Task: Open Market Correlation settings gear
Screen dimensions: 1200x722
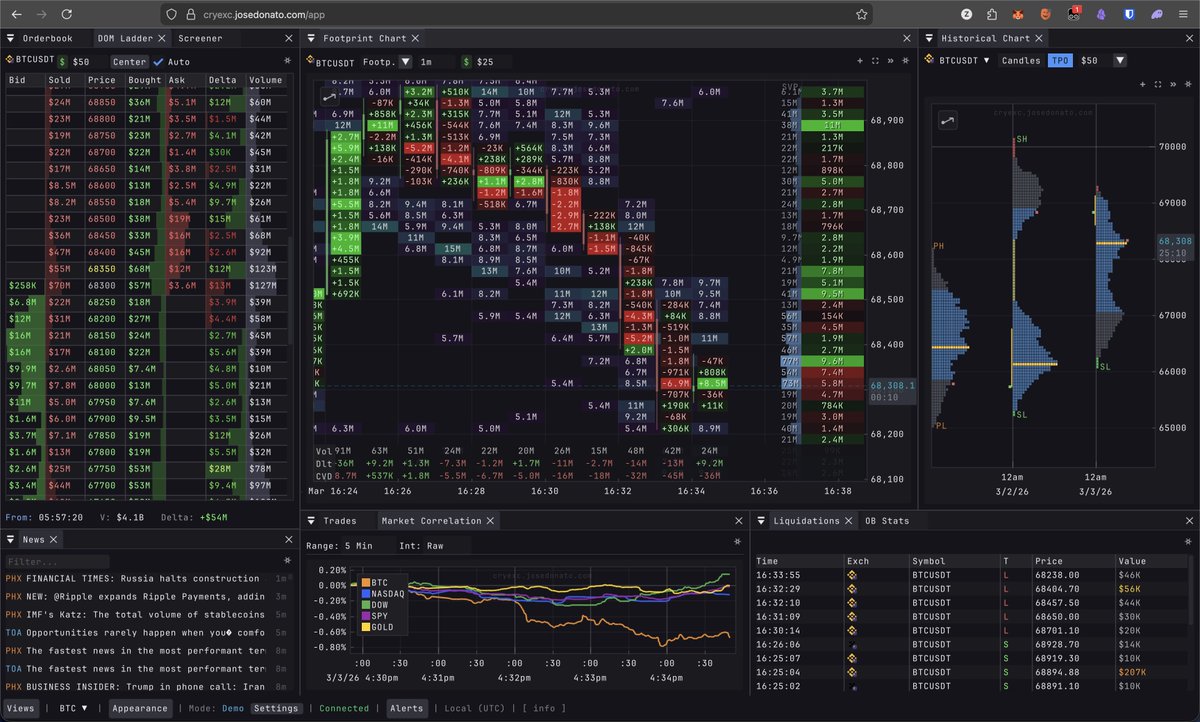Action: click(x=738, y=541)
